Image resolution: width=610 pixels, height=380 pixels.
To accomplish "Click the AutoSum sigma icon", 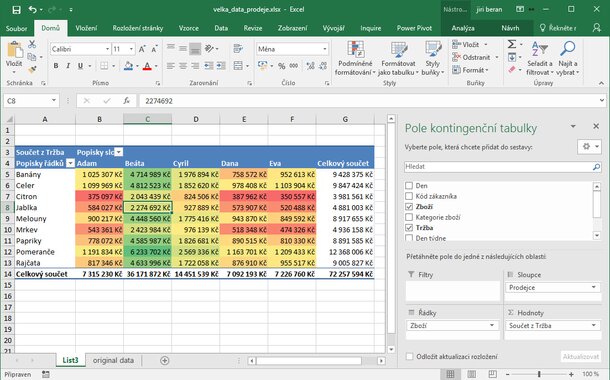I will pyautogui.click(x=512, y=44).
